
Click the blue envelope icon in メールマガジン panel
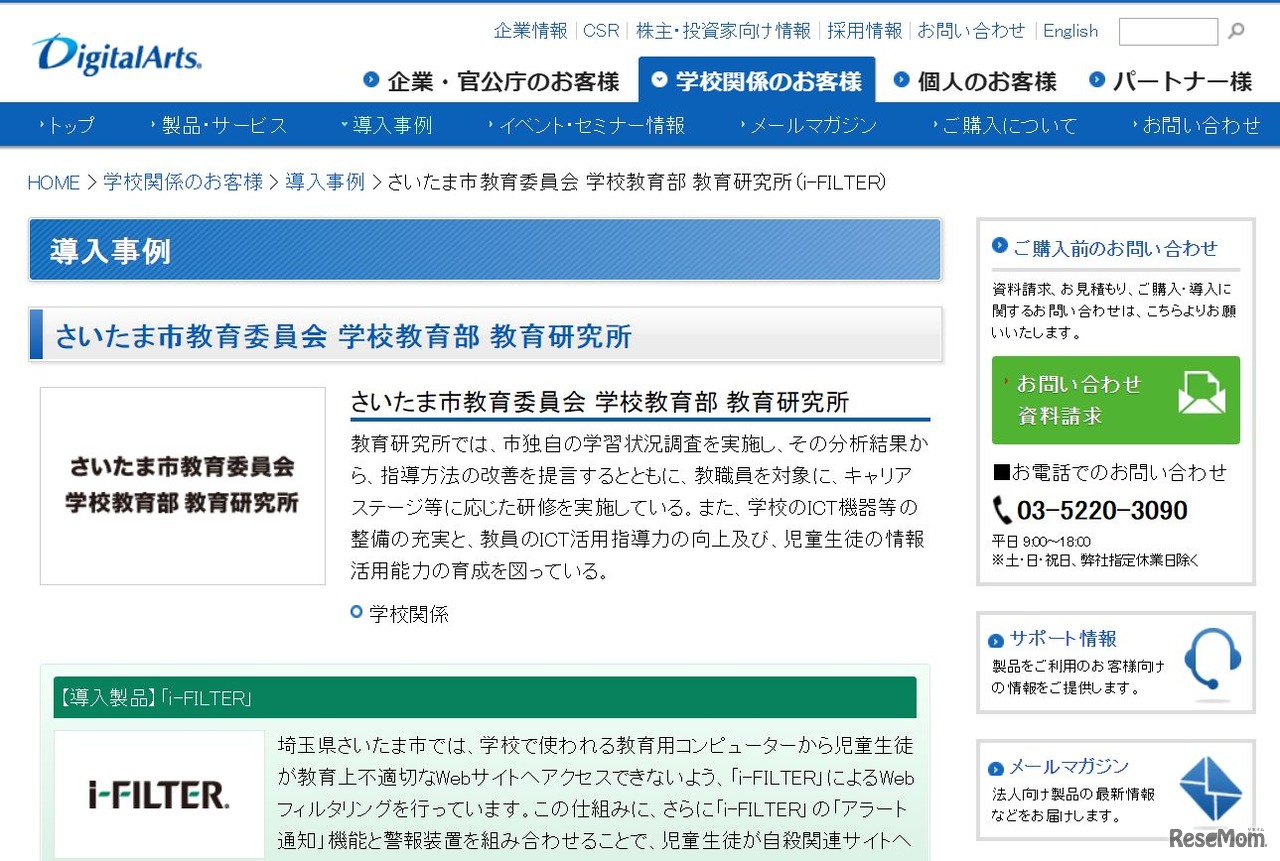1213,788
